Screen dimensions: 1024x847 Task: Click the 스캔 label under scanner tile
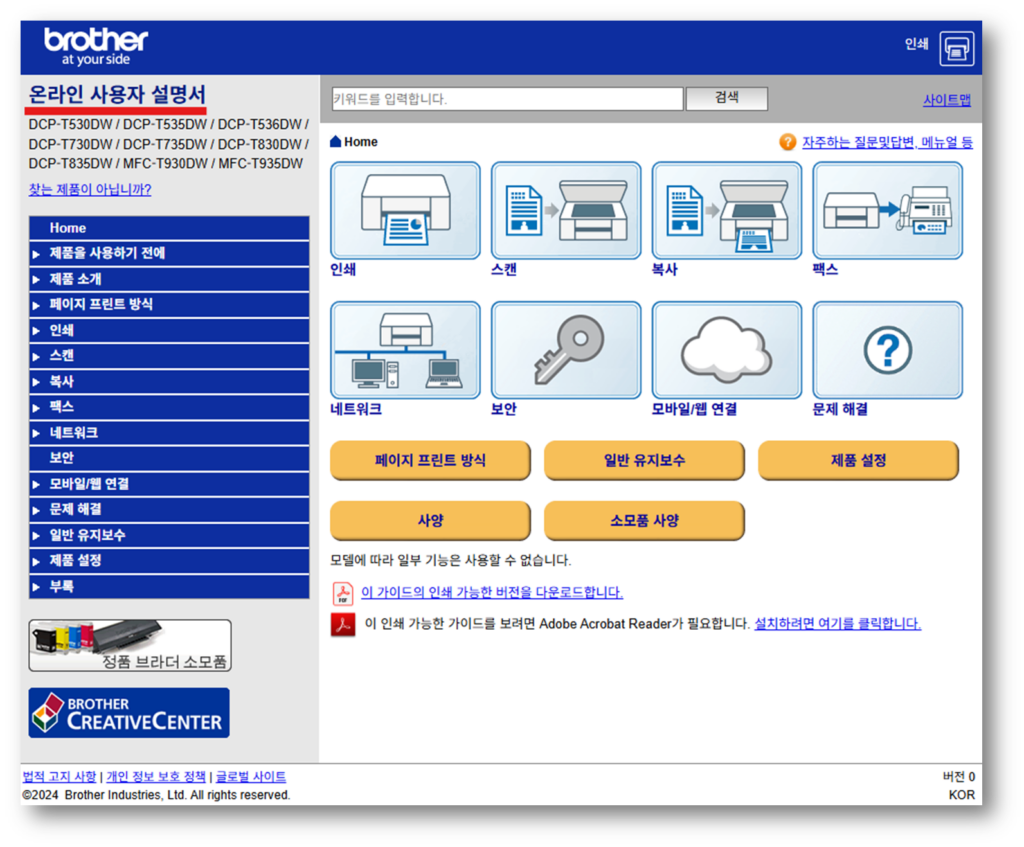click(x=504, y=270)
